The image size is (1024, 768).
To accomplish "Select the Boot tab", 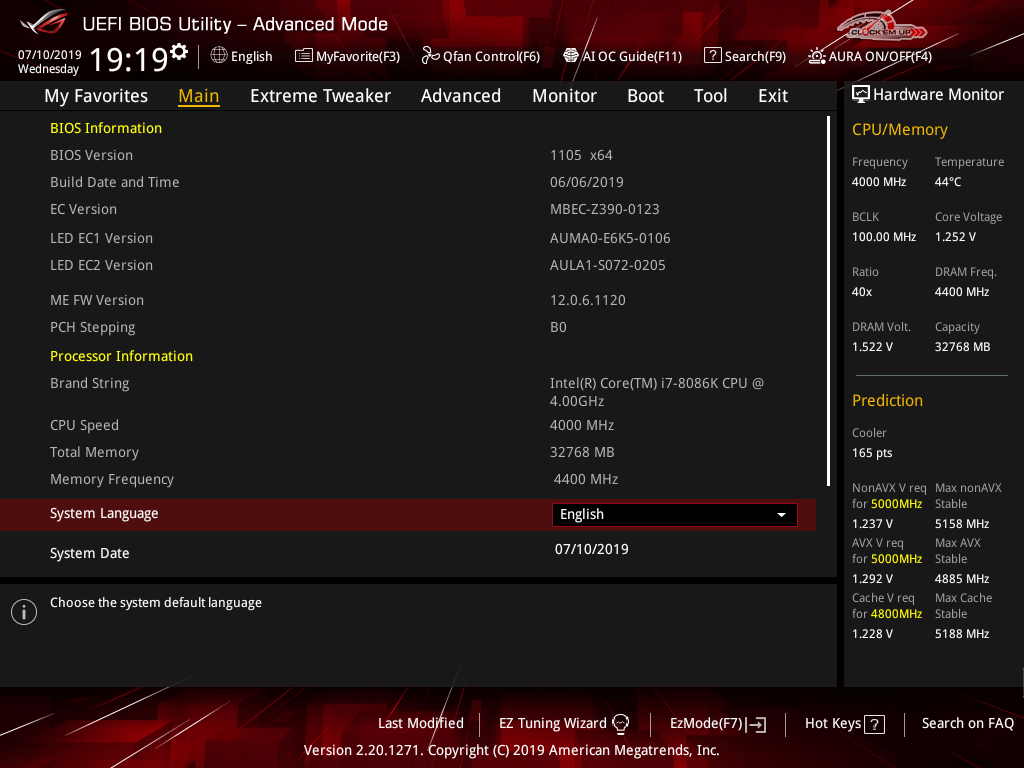I will pyautogui.click(x=645, y=96).
